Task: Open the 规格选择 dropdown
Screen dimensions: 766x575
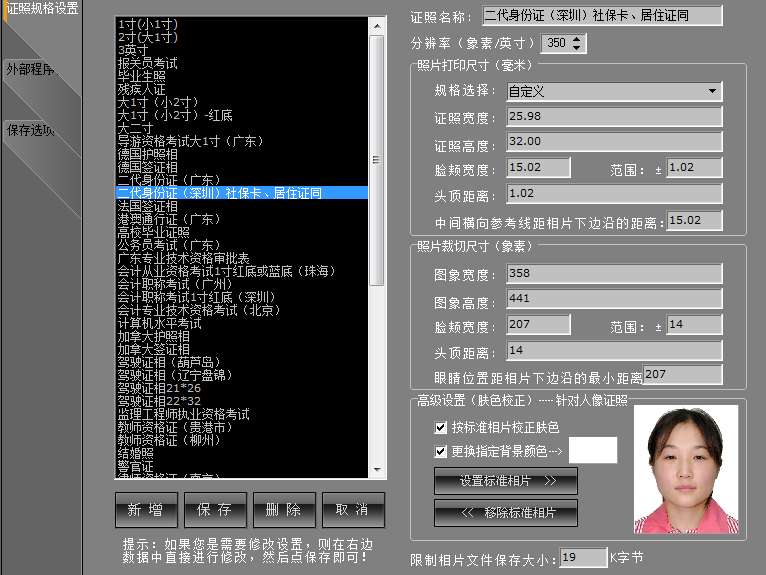Action: coord(712,91)
